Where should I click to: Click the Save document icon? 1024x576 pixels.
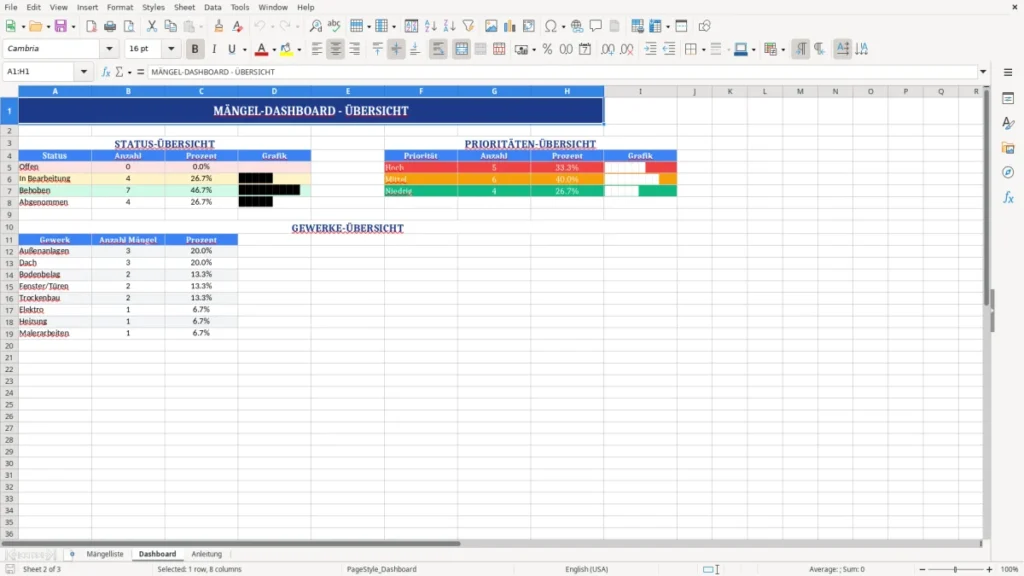click(x=61, y=26)
